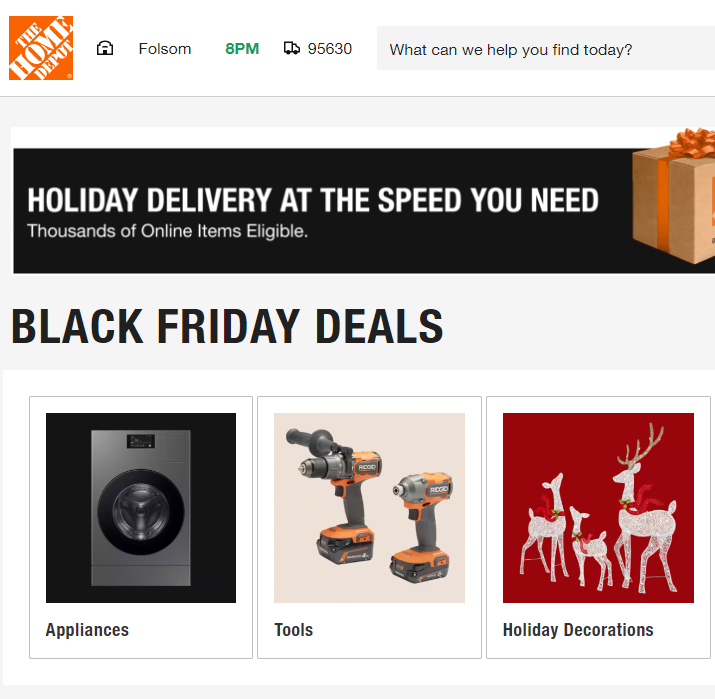
Task: Click The Home Depot logo
Action: click(x=41, y=48)
